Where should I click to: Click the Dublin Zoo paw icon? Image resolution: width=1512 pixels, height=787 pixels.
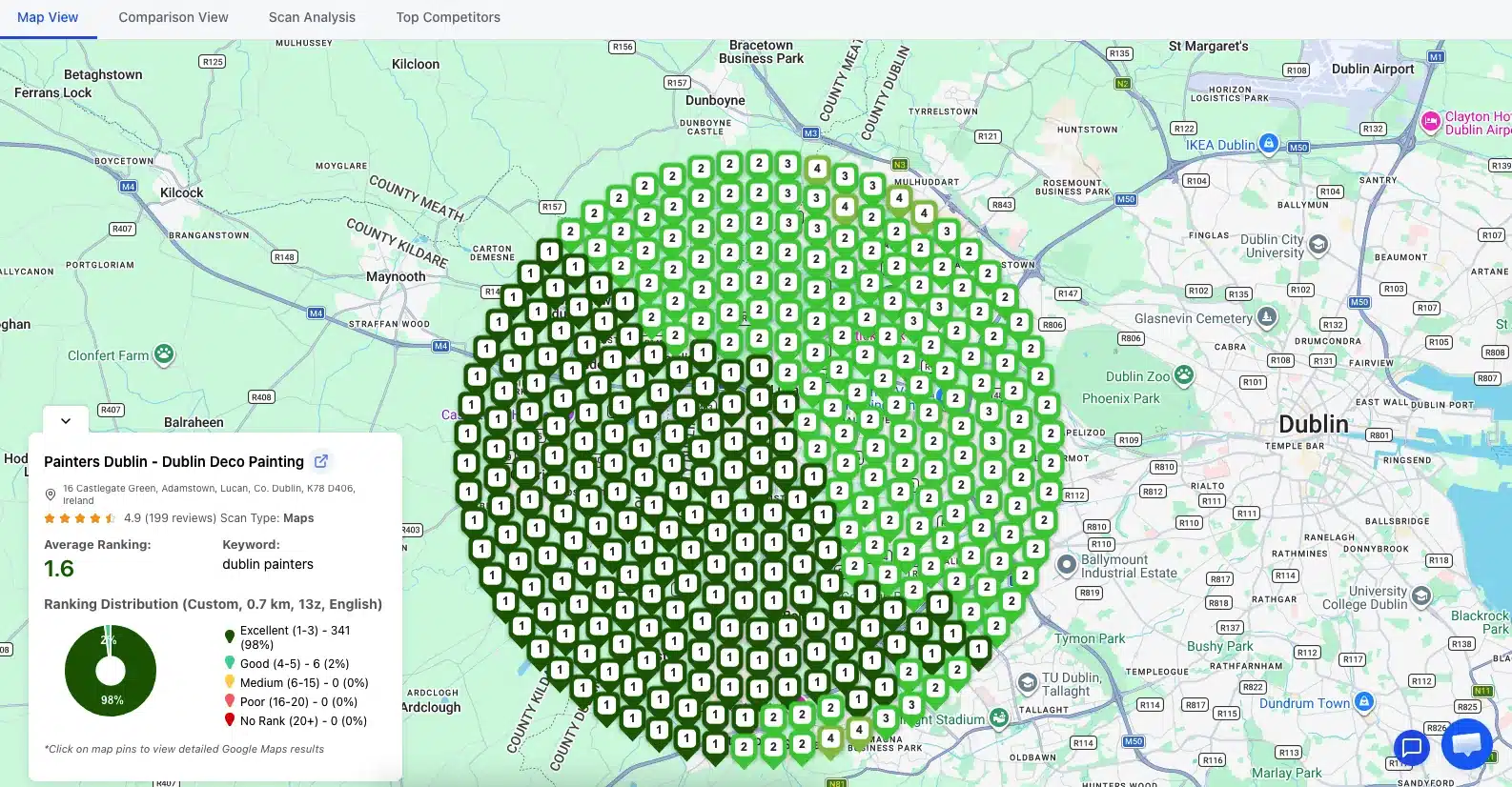[1184, 375]
